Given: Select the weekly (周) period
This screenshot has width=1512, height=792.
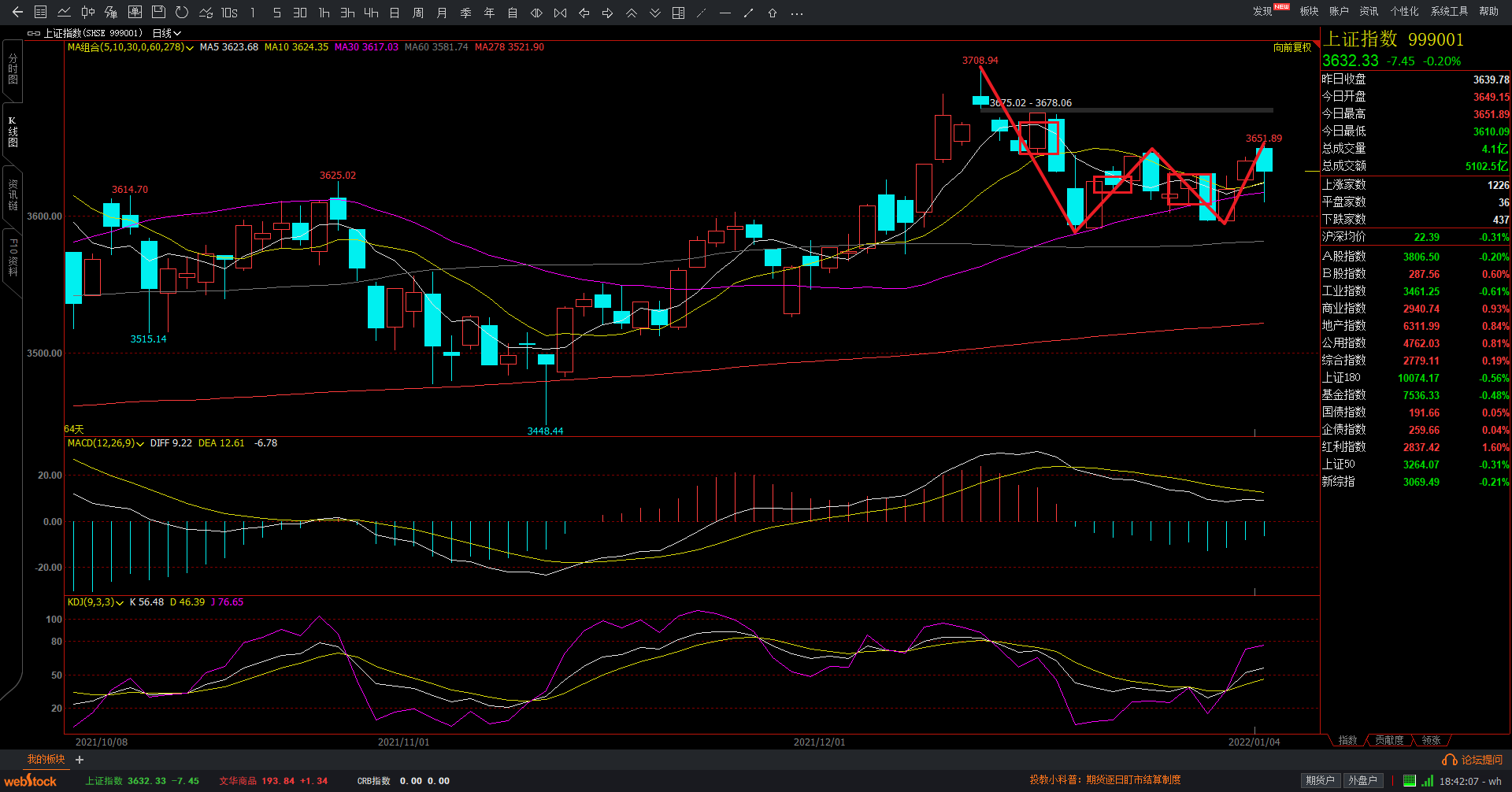Looking at the screenshot, I should [x=418, y=13].
